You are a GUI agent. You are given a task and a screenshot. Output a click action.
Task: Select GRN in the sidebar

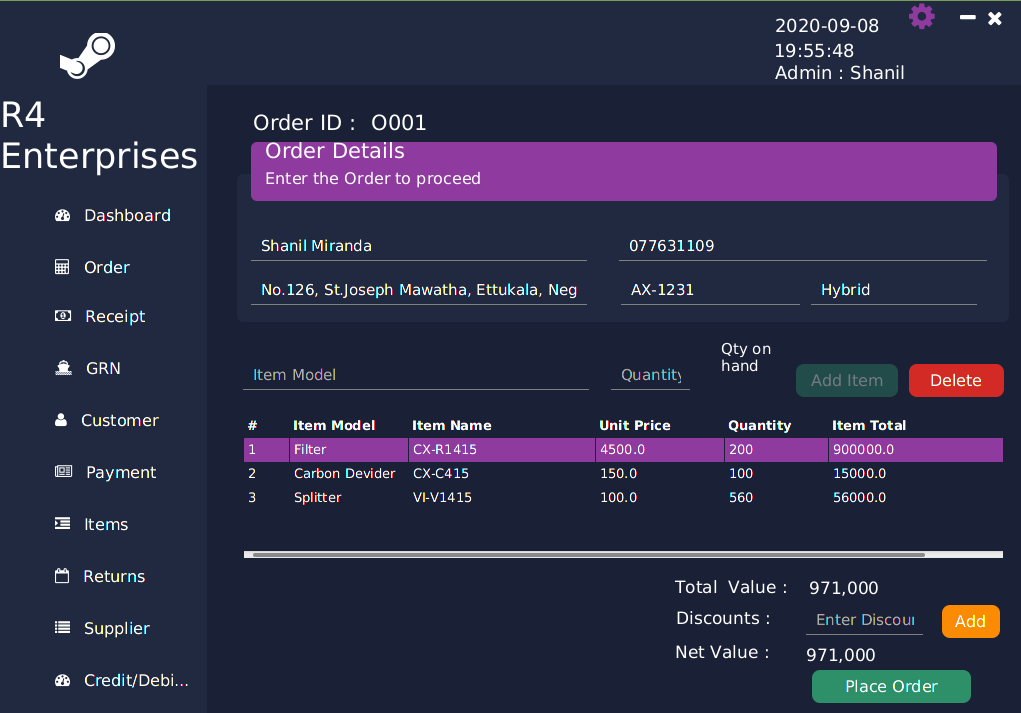coord(103,369)
